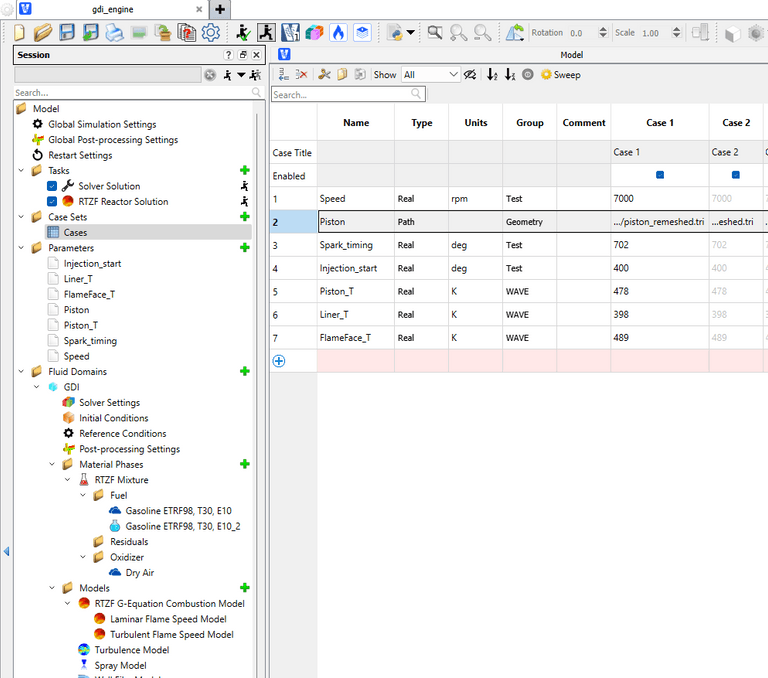Click the Sweep button
Image resolution: width=768 pixels, height=678 pixels.
560,75
